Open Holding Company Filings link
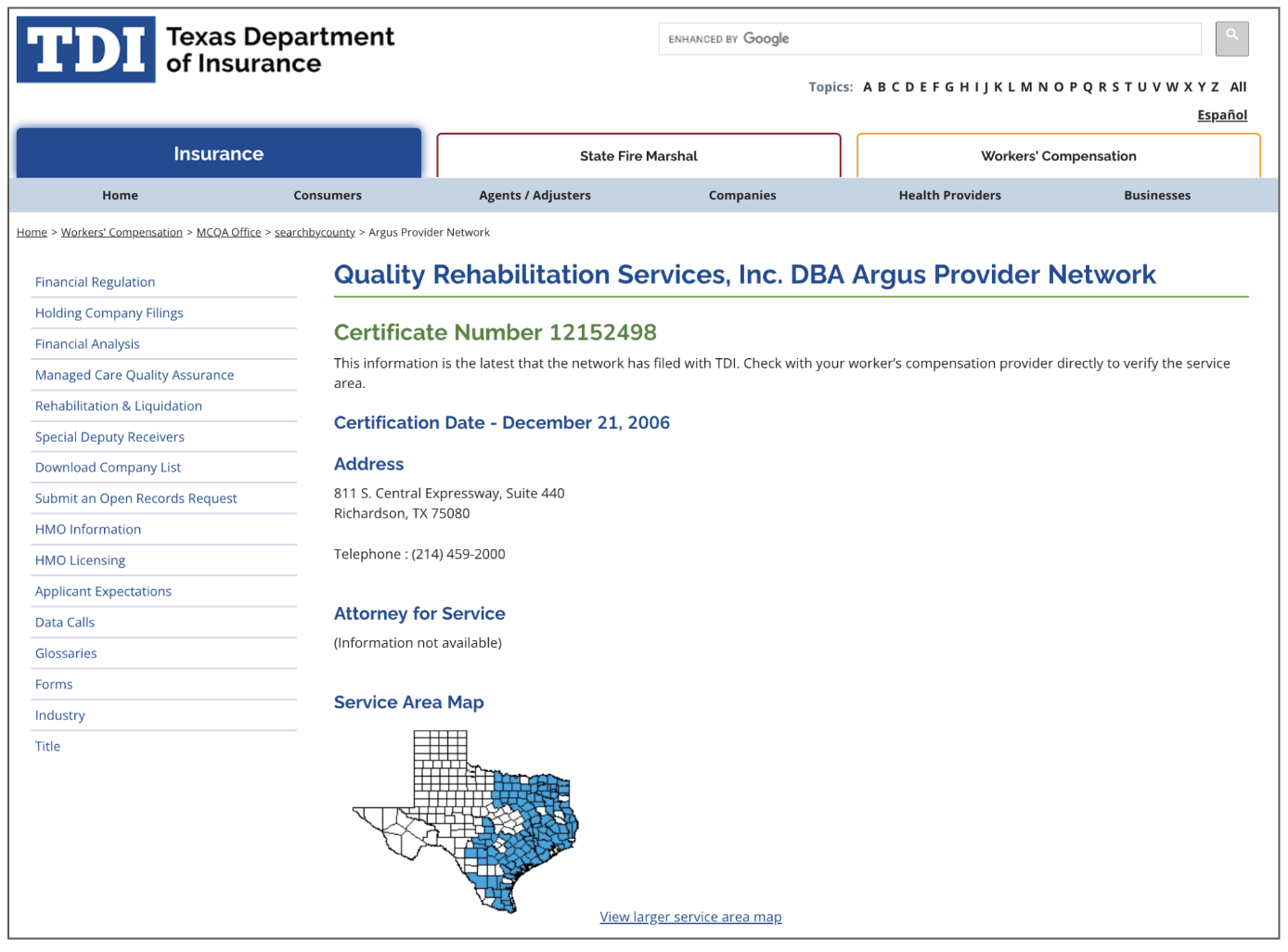 (x=109, y=313)
